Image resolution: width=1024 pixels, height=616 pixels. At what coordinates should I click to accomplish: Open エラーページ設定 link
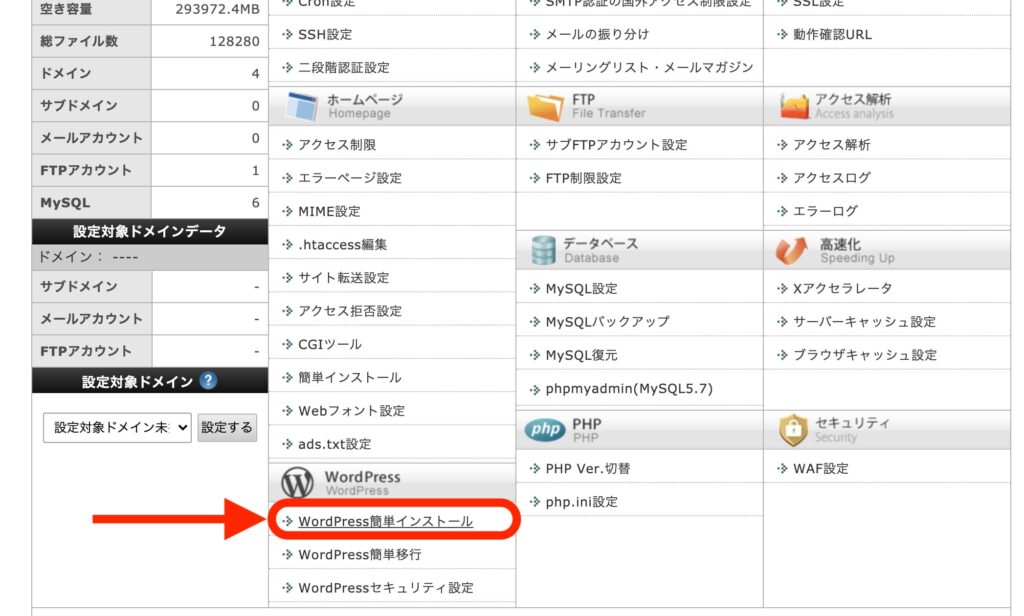tap(350, 178)
